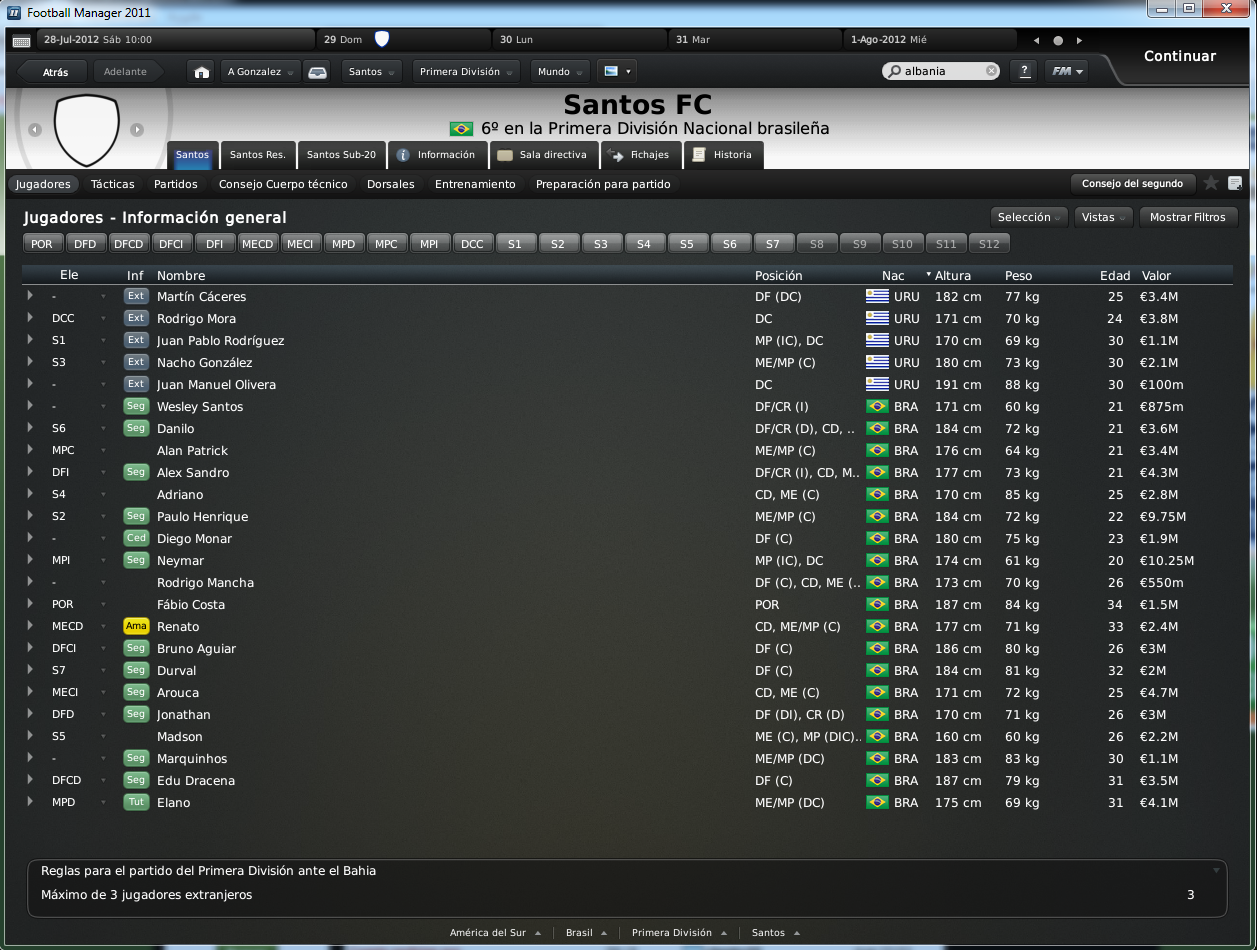The image size is (1257, 950).
Task: Switch to the Fichajes tab
Action: point(641,155)
